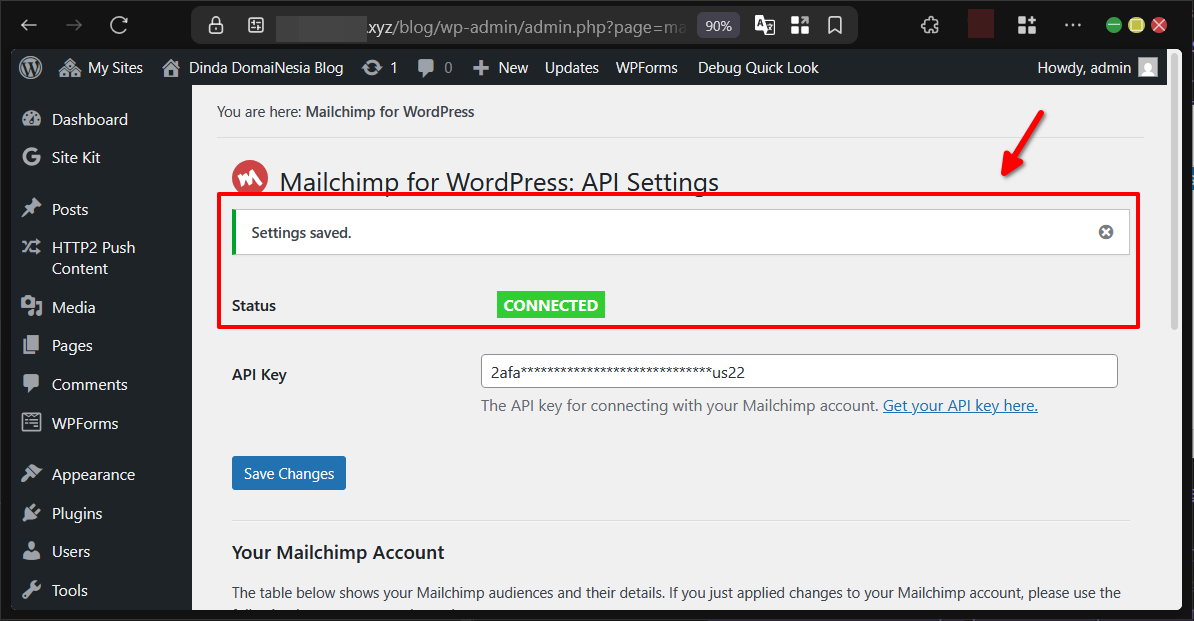Open the Get your API key here link
The height and width of the screenshot is (621, 1194).
pyautogui.click(x=959, y=405)
